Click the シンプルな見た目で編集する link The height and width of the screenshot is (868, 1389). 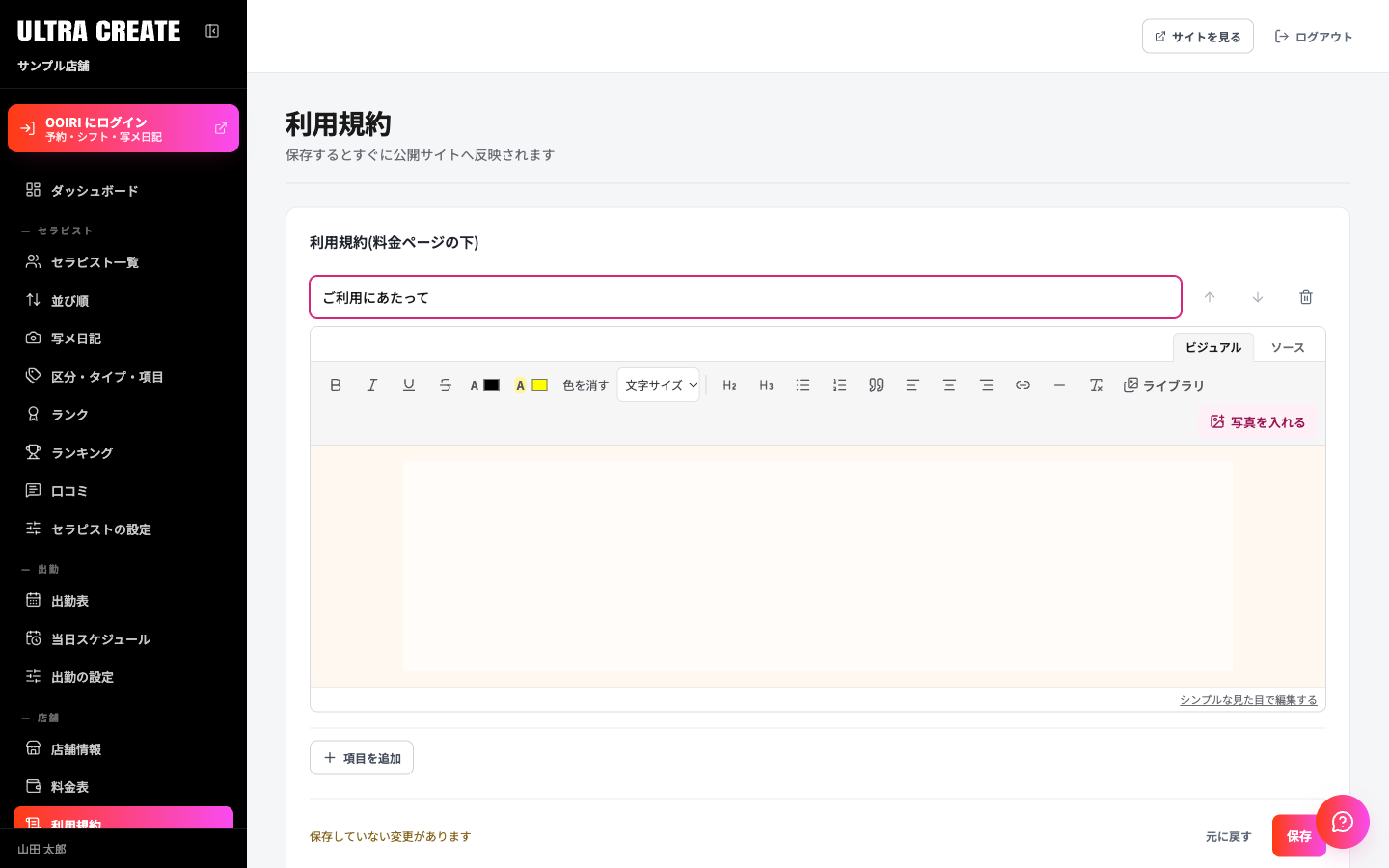coord(1248,700)
